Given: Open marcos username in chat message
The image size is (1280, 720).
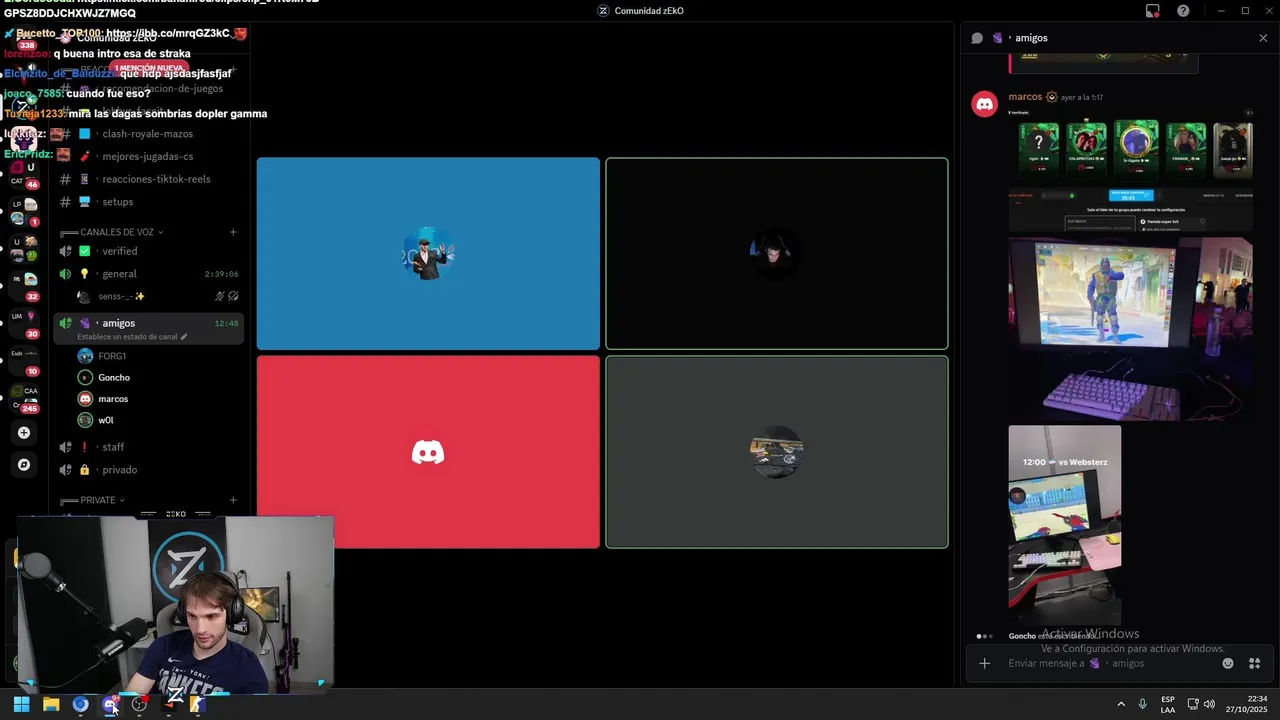Looking at the screenshot, I should pos(1025,97).
